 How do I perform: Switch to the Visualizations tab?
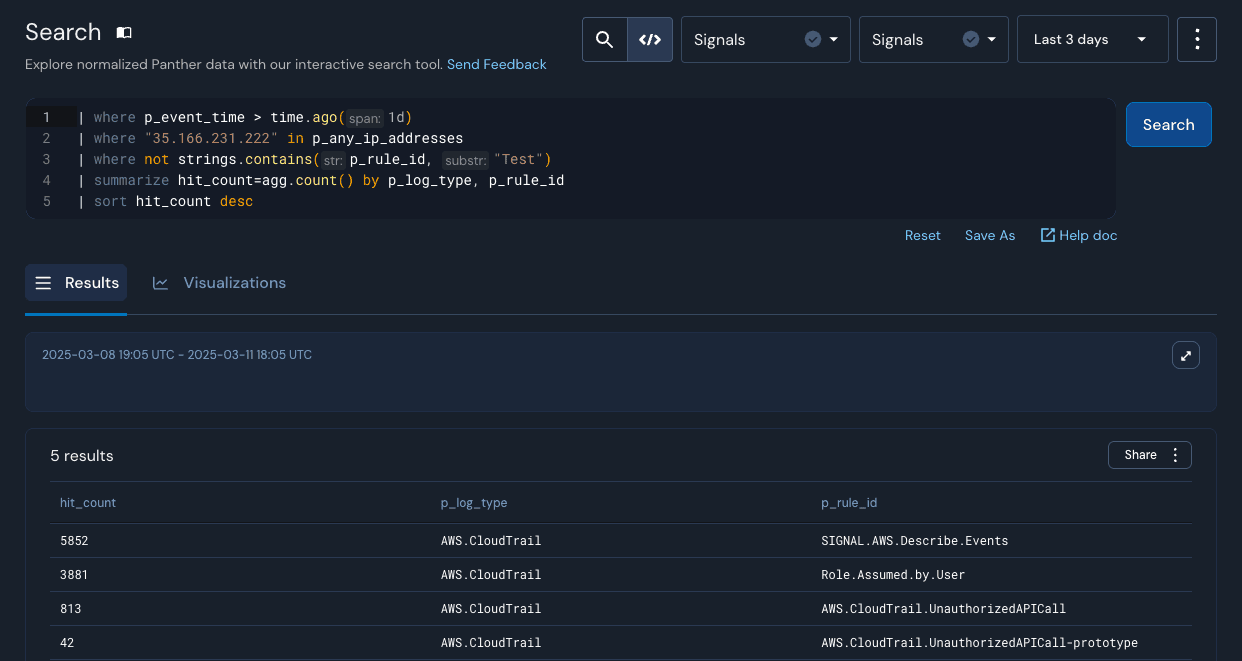point(219,283)
